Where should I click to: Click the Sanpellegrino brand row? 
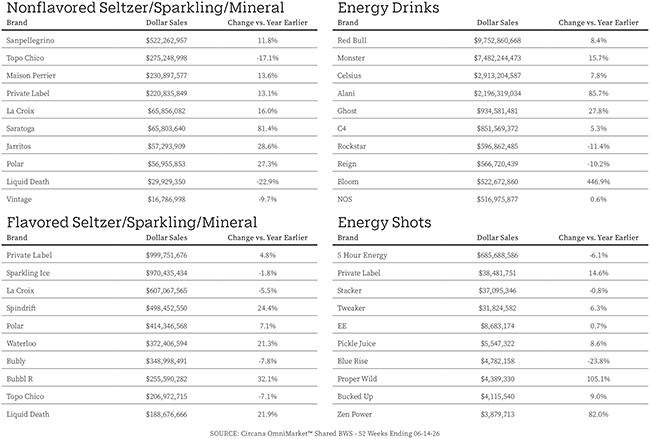click(160, 40)
